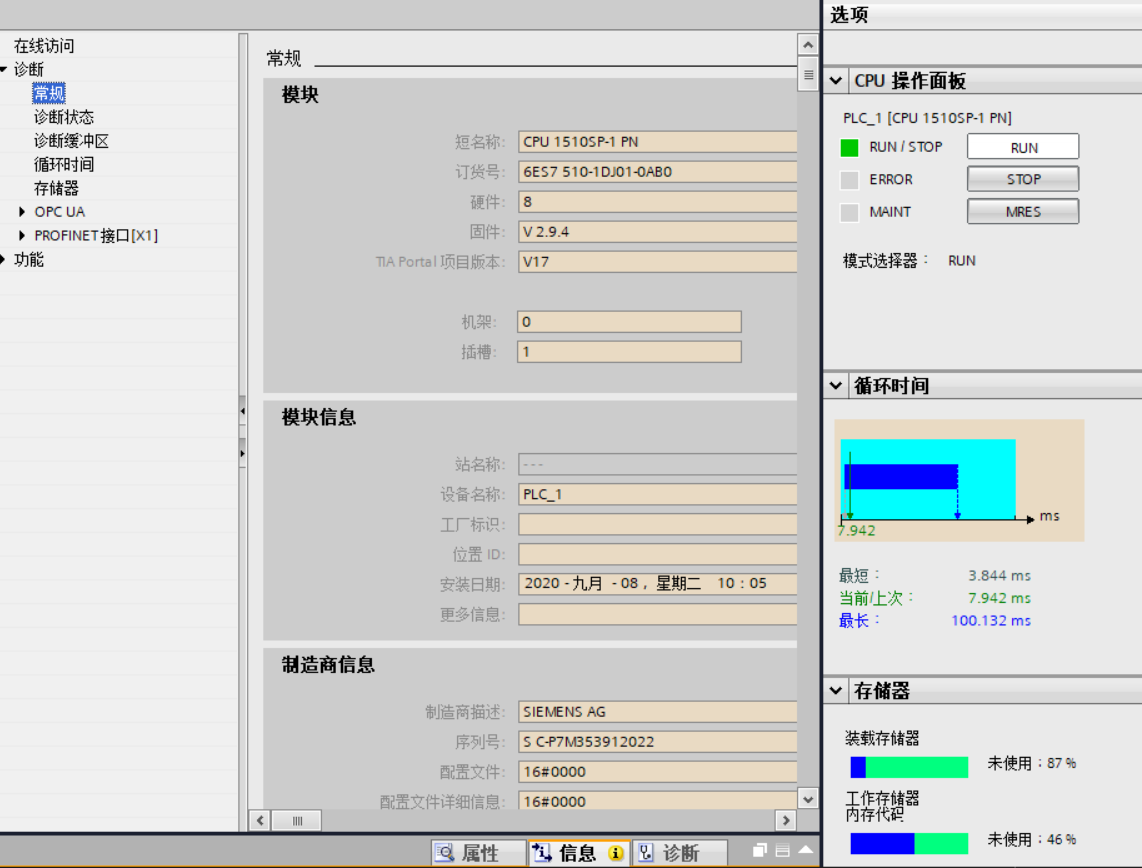Click the green RUN/STOP status LED
1142x868 pixels.
[x=849, y=148]
